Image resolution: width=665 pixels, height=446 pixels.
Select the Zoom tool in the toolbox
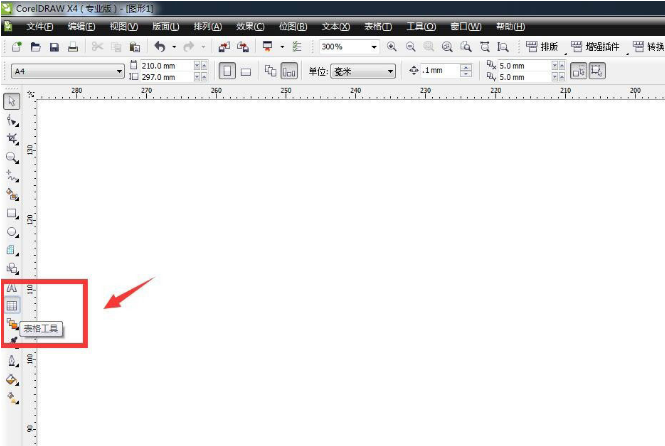(x=12, y=158)
